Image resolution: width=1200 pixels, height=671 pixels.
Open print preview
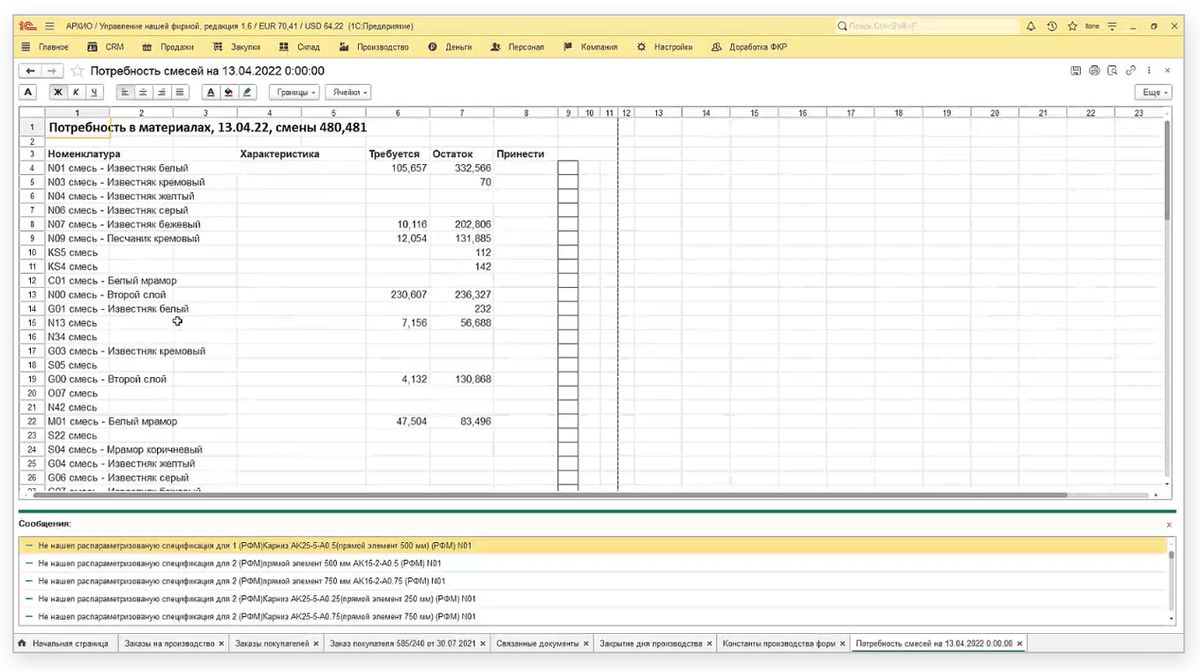tap(1112, 71)
